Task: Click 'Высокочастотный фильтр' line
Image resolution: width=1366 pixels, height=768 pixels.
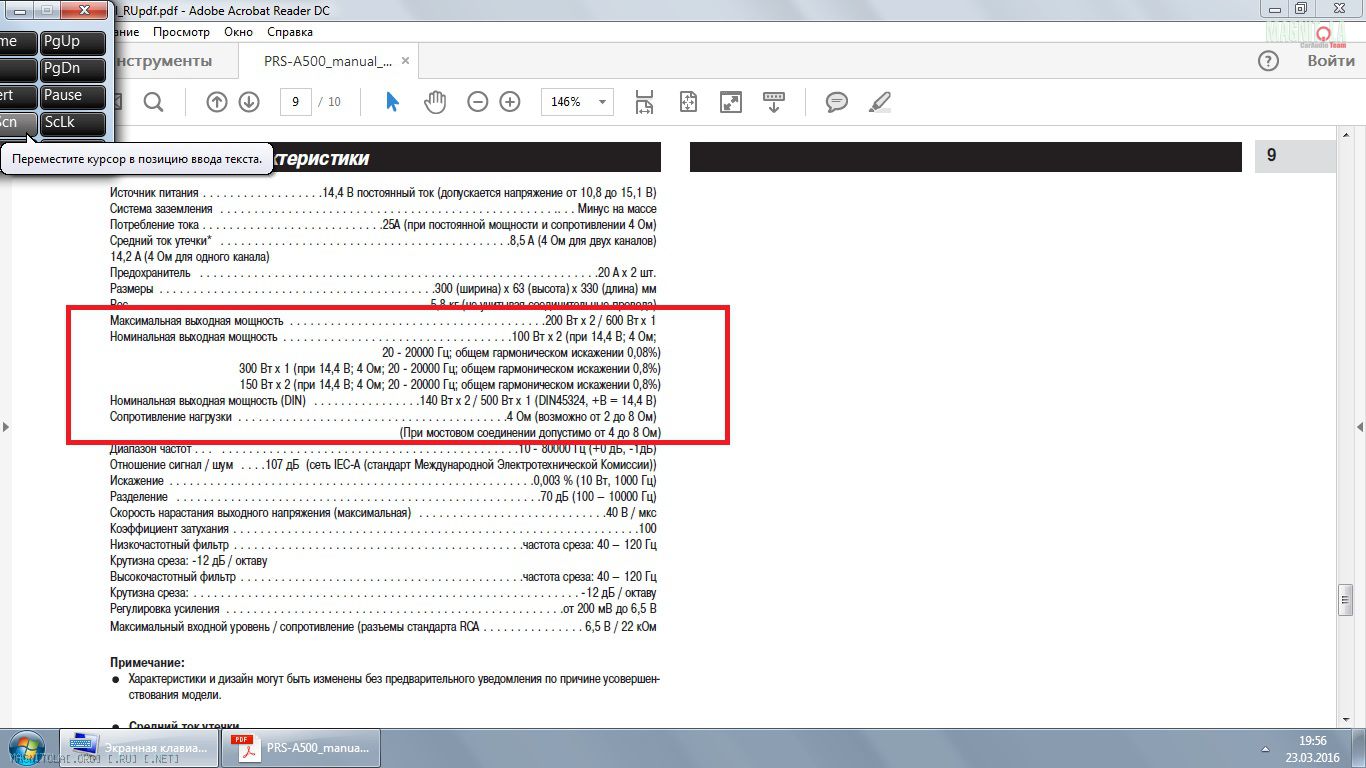Action: (x=383, y=577)
